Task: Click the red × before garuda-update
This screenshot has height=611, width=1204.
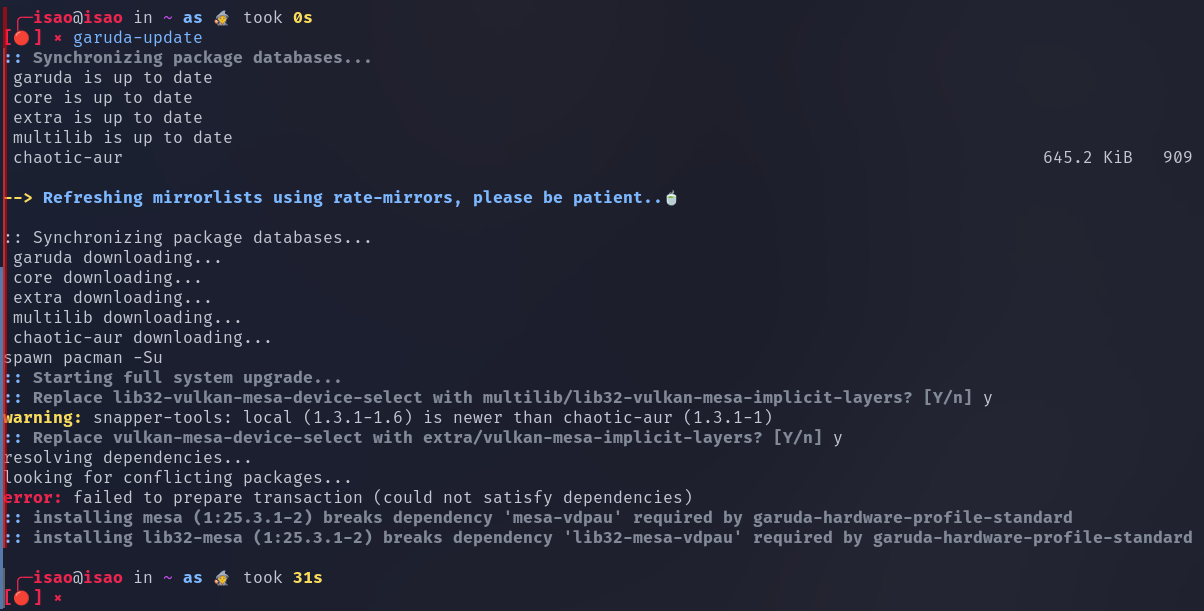Action: coord(57,38)
